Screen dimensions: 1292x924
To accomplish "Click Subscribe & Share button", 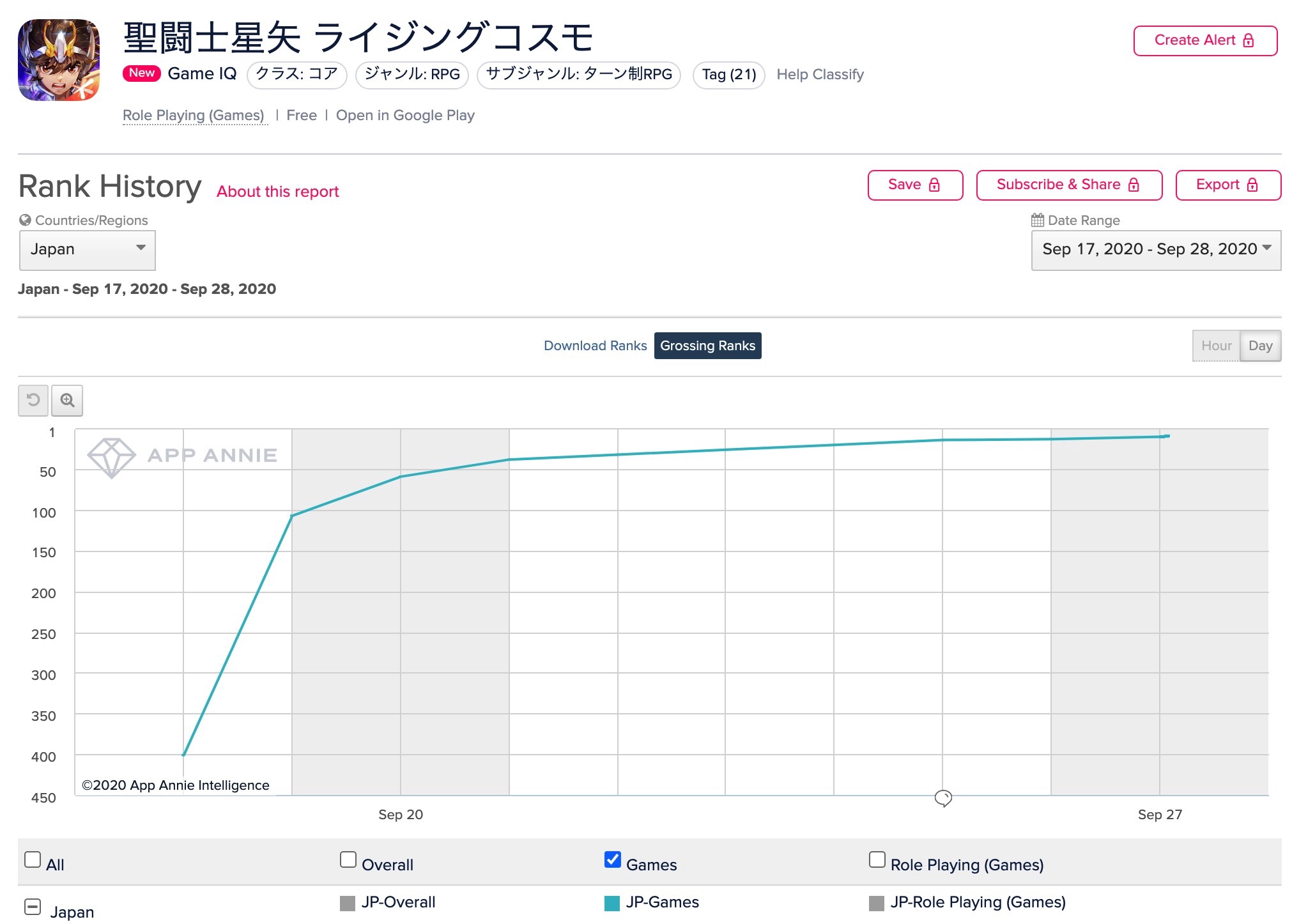I will [x=1069, y=185].
